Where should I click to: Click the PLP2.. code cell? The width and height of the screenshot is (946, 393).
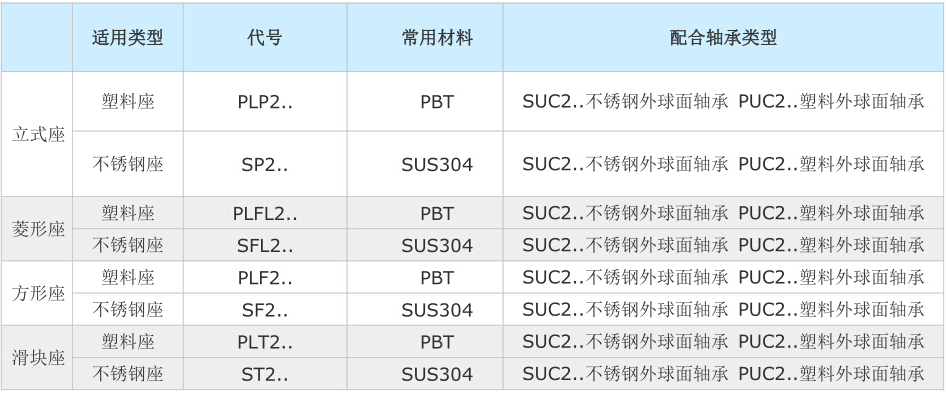(265, 101)
